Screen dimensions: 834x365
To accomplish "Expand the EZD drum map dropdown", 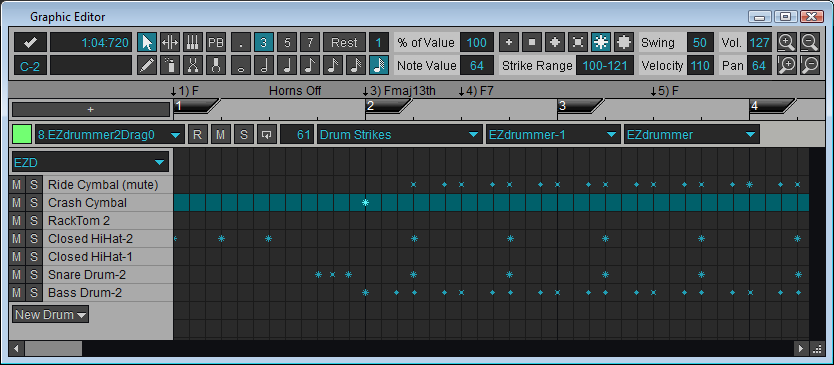I will coord(90,162).
